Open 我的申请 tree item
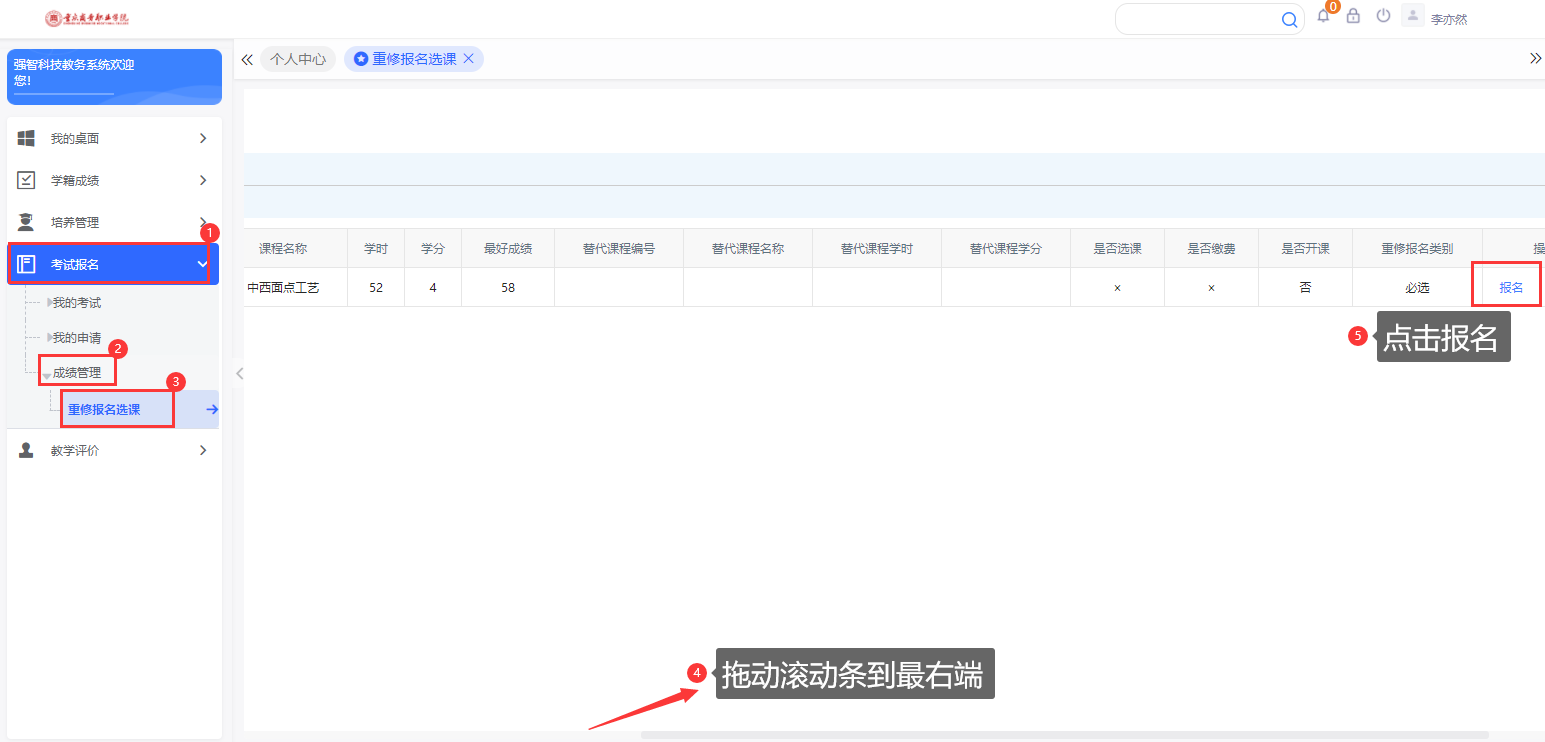Image resolution: width=1545 pixels, height=742 pixels. (x=77, y=338)
